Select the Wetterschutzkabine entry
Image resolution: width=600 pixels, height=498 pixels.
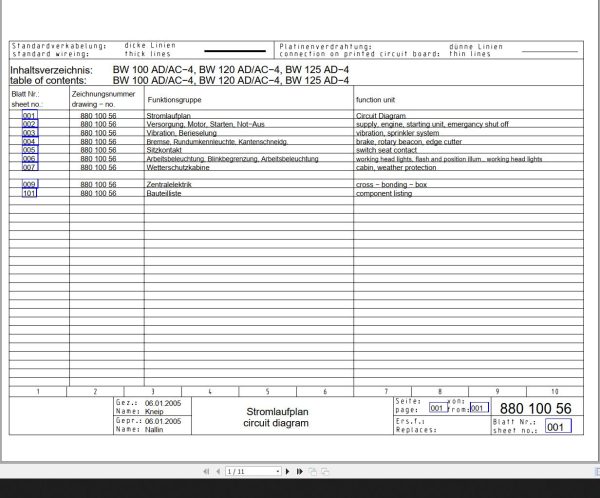tap(178, 167)
